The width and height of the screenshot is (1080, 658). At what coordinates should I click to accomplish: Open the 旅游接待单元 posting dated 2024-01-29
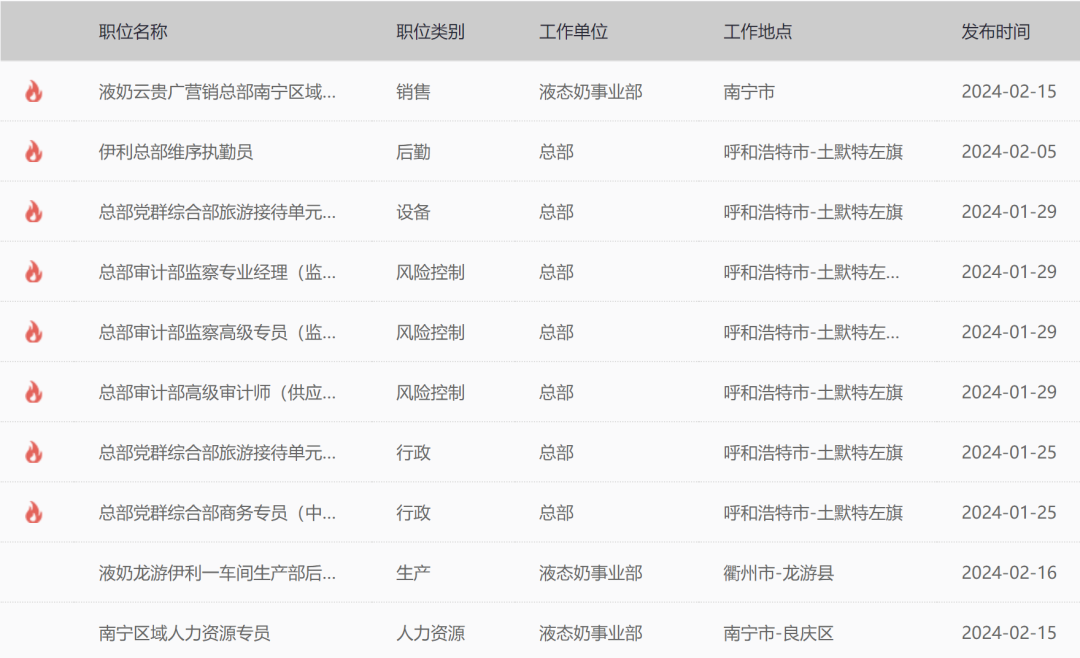coord(217,212)
